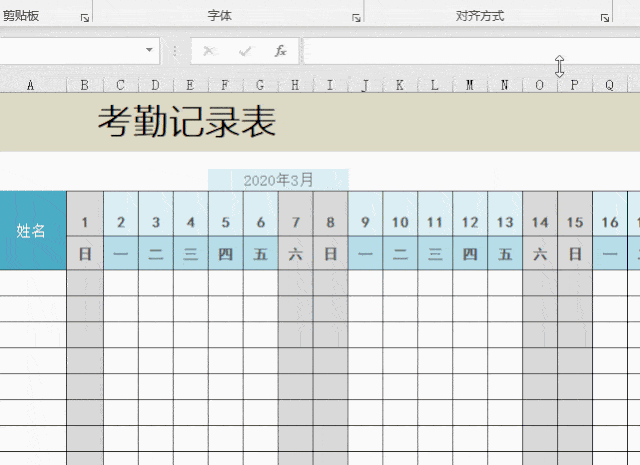Image resolution: width=640 pixels, height=465 pixels.
Task: Click the formula bar options dots handle
Action: point(175,51)
